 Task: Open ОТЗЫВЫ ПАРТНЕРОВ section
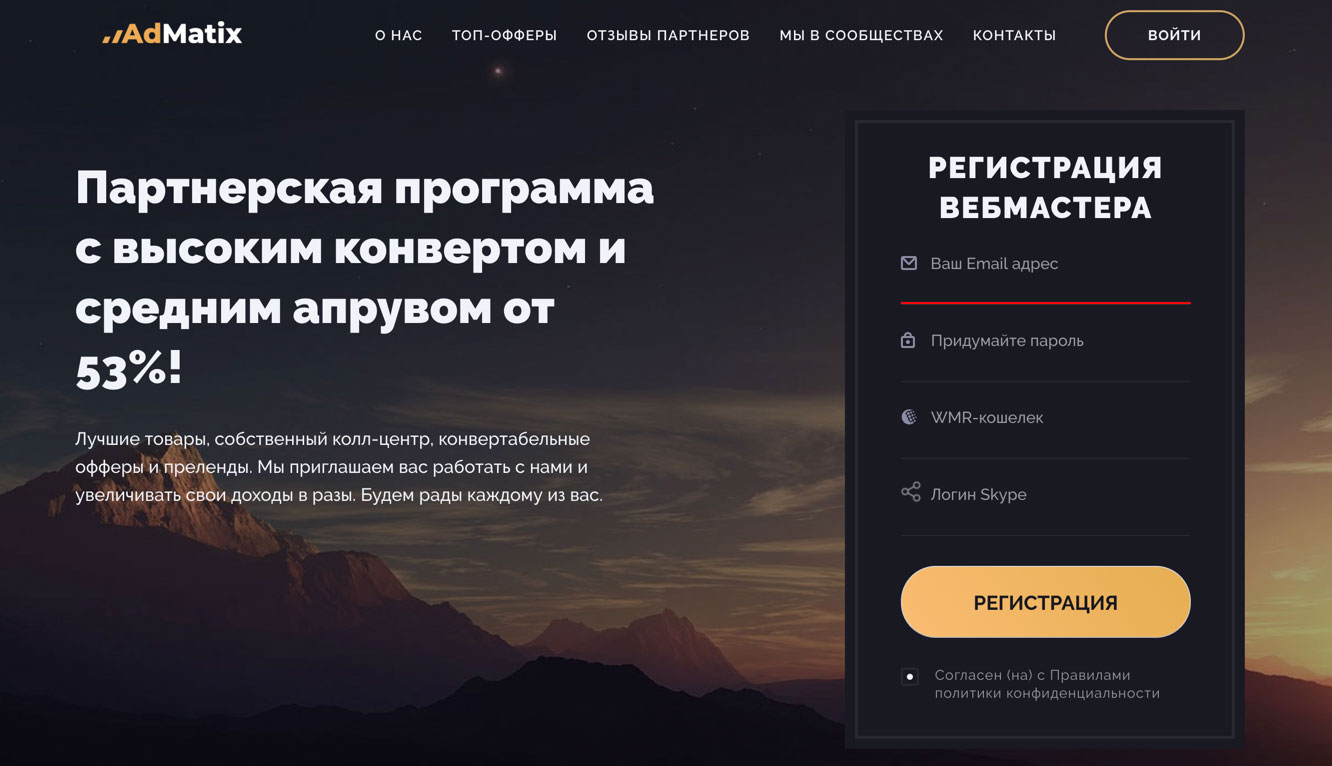tap(668, 35)
